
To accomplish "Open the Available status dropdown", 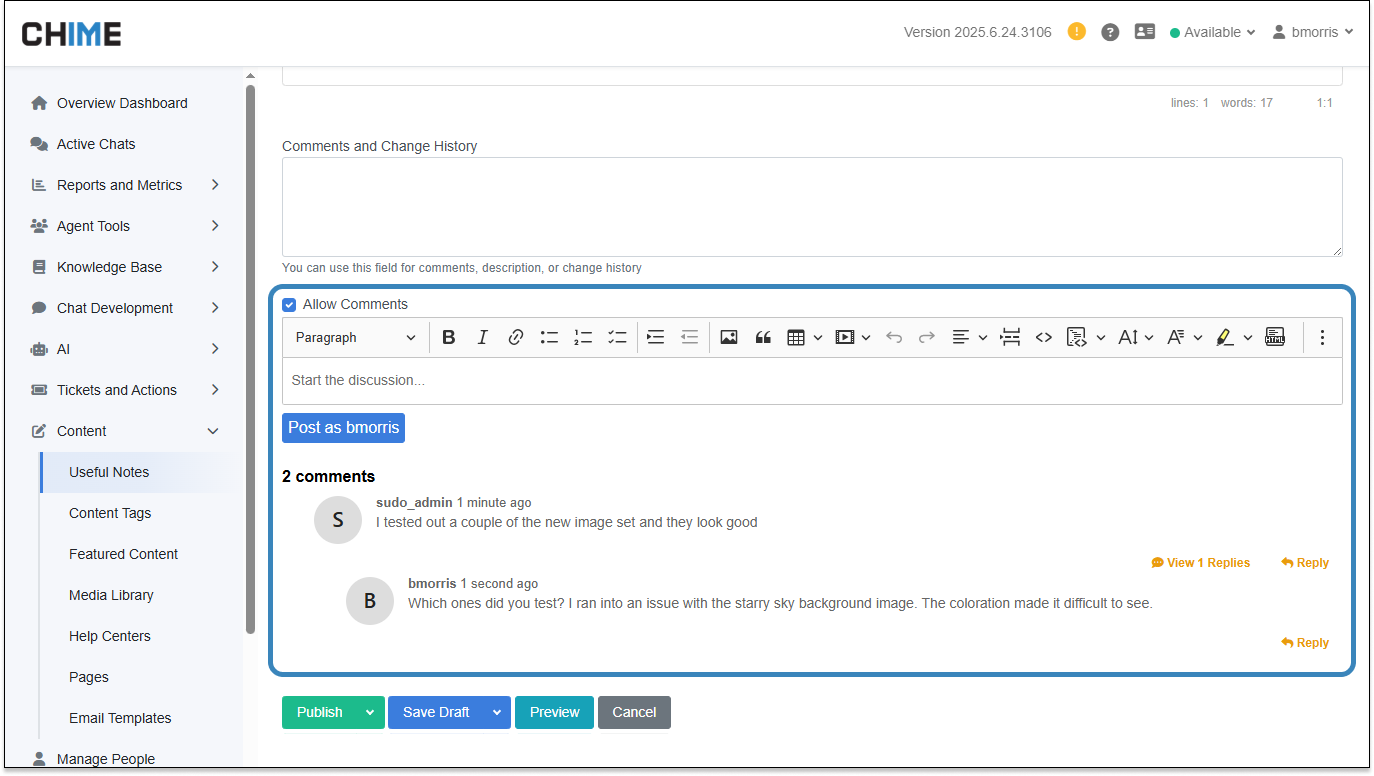I will pos(1212,32).
